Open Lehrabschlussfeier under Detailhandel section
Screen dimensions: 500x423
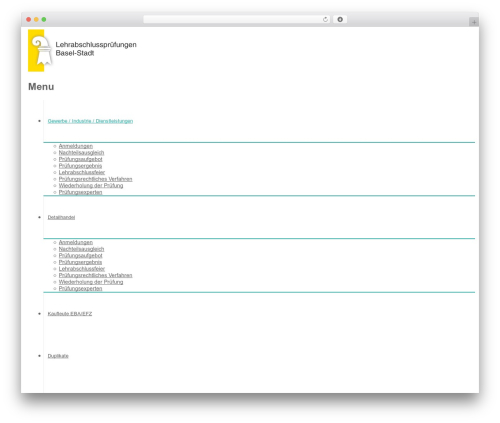point(82,269)
